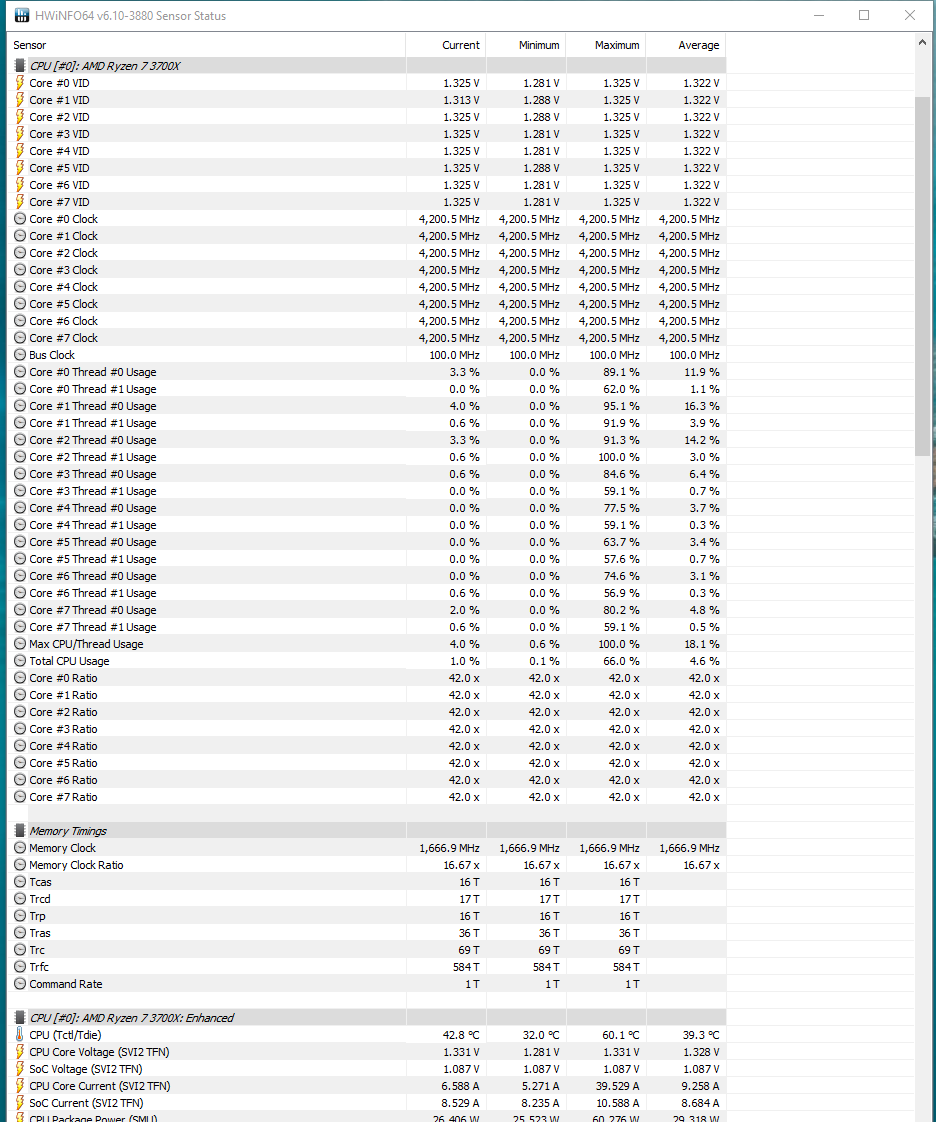936x1129 pixels.
Task: Click the HWiNFO64 app icon in title bar
Action: (22, 15)
